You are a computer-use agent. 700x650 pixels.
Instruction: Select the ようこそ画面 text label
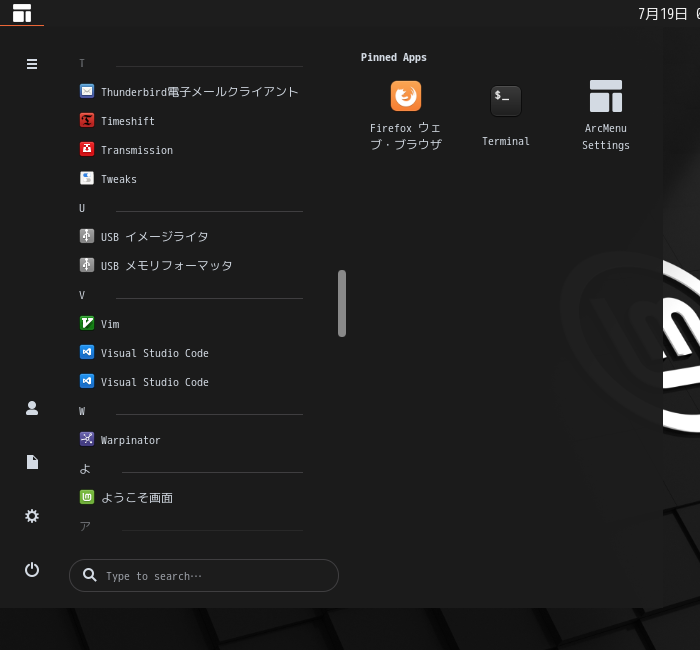137,498
